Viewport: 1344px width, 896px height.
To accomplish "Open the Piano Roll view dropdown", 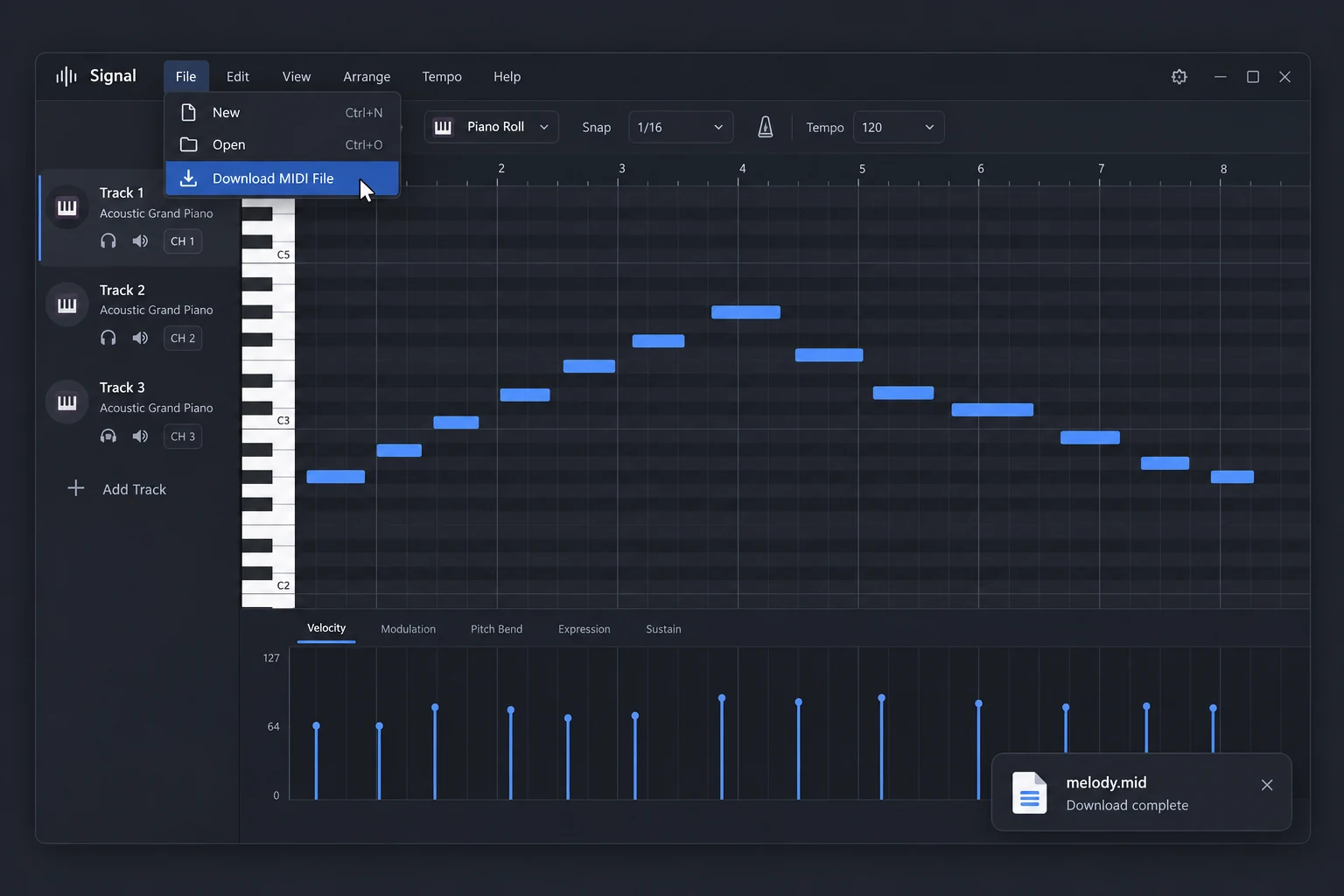I will point(492,127).
